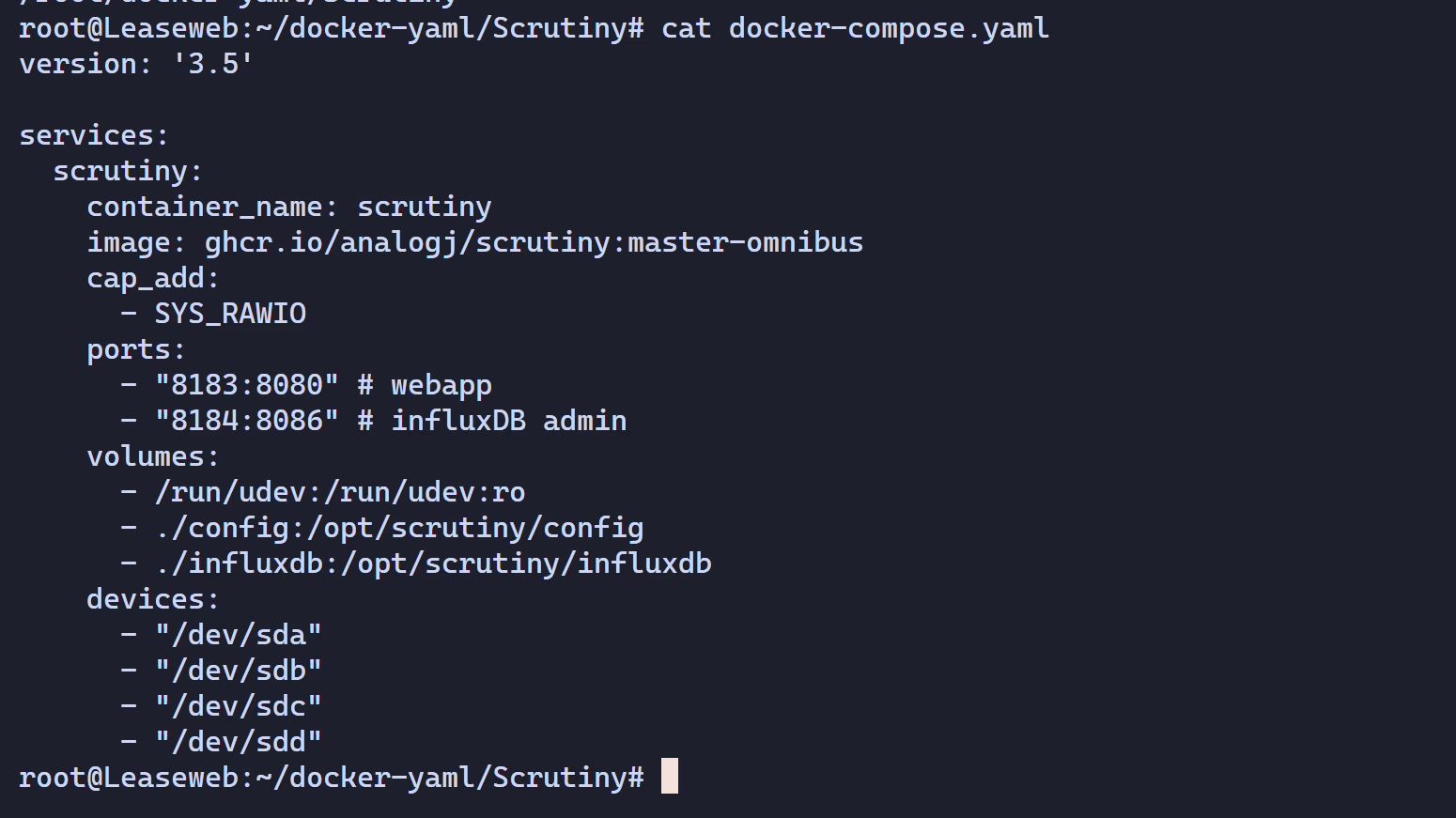
Task: Click the 'ports:' key
Action: (136, 349)
